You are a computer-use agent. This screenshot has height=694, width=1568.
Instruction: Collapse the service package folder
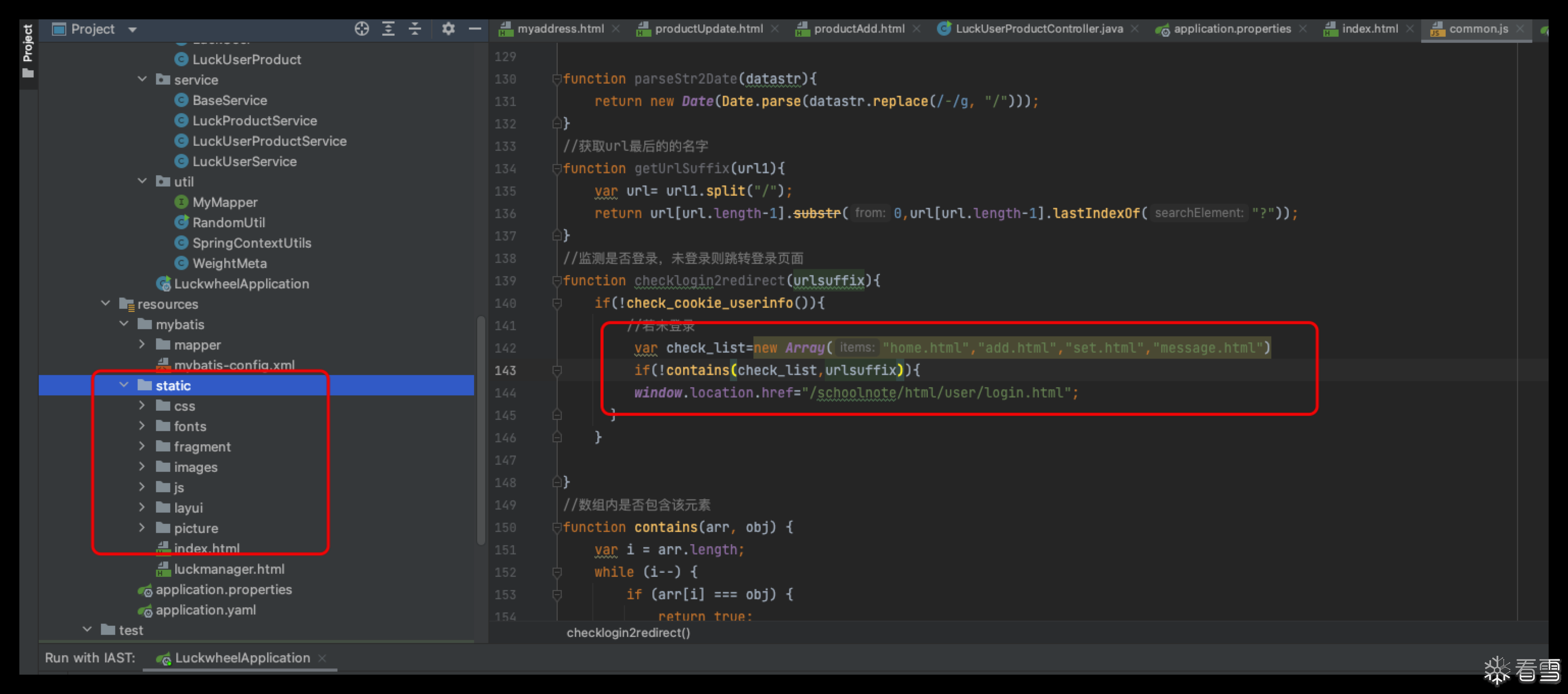click(x=142, y=79)
